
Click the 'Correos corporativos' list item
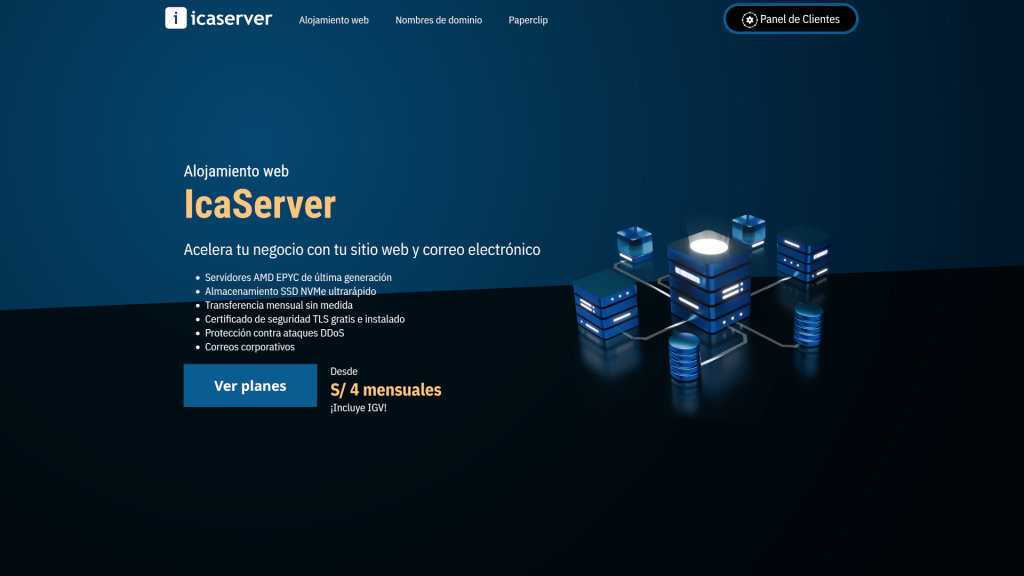250,347
